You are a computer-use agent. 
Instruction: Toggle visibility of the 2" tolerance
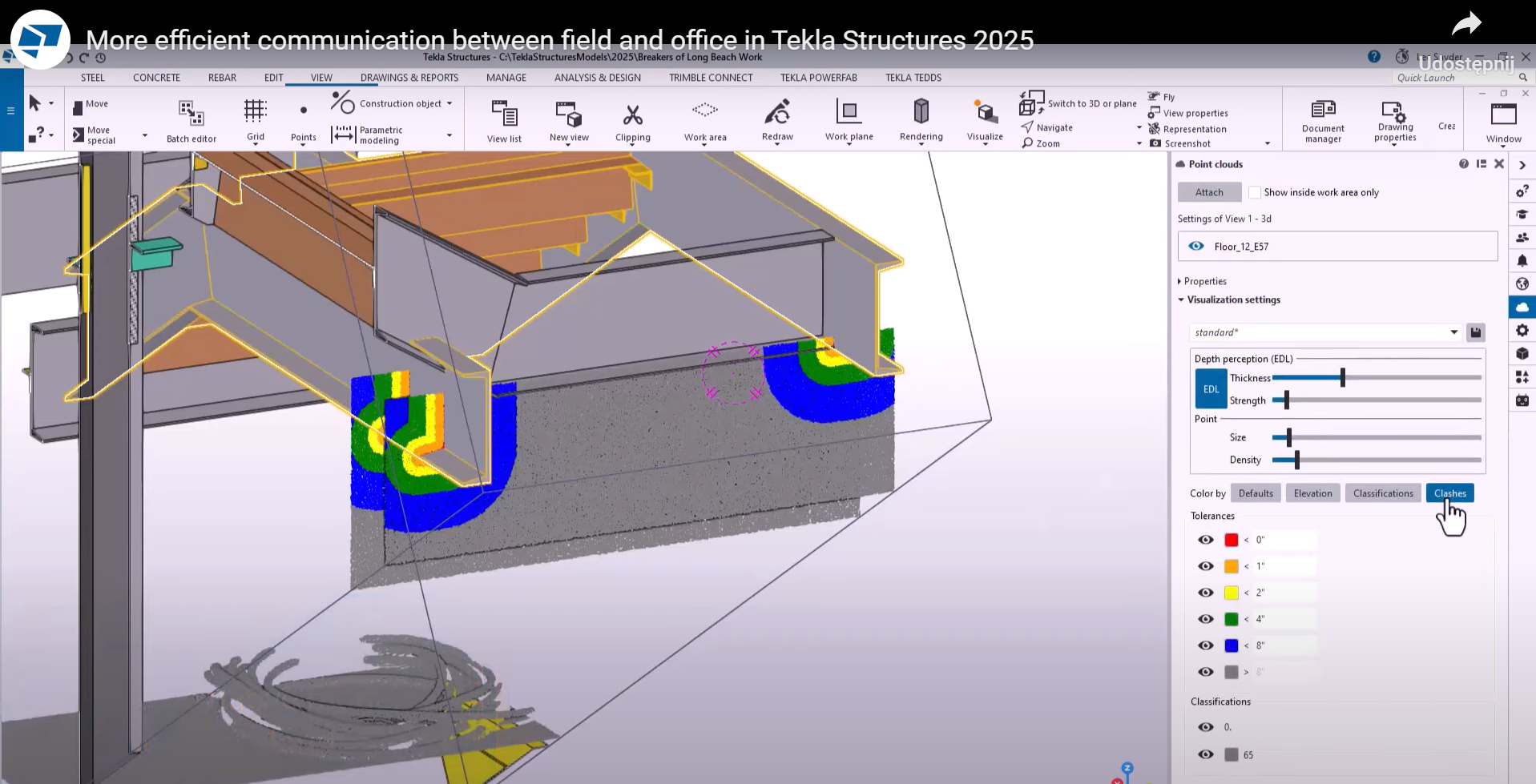click(1205, 593)
